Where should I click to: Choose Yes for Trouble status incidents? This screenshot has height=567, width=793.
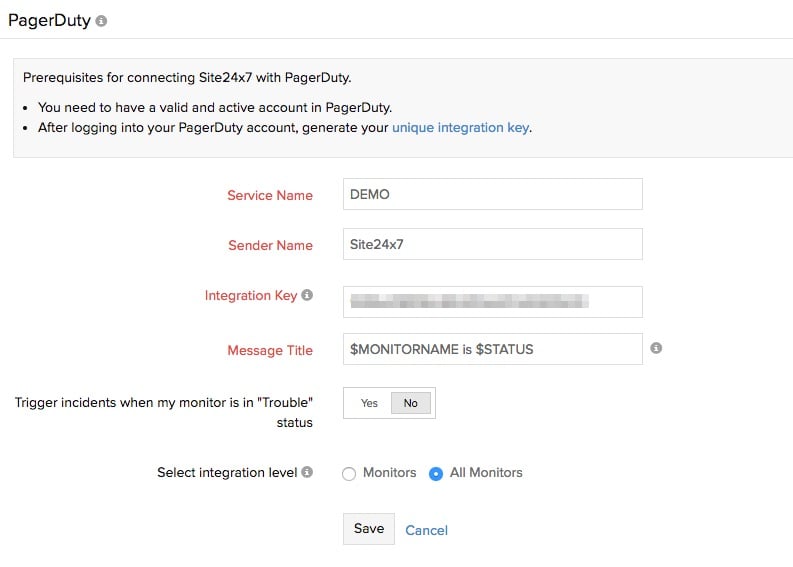click(369, 403)
